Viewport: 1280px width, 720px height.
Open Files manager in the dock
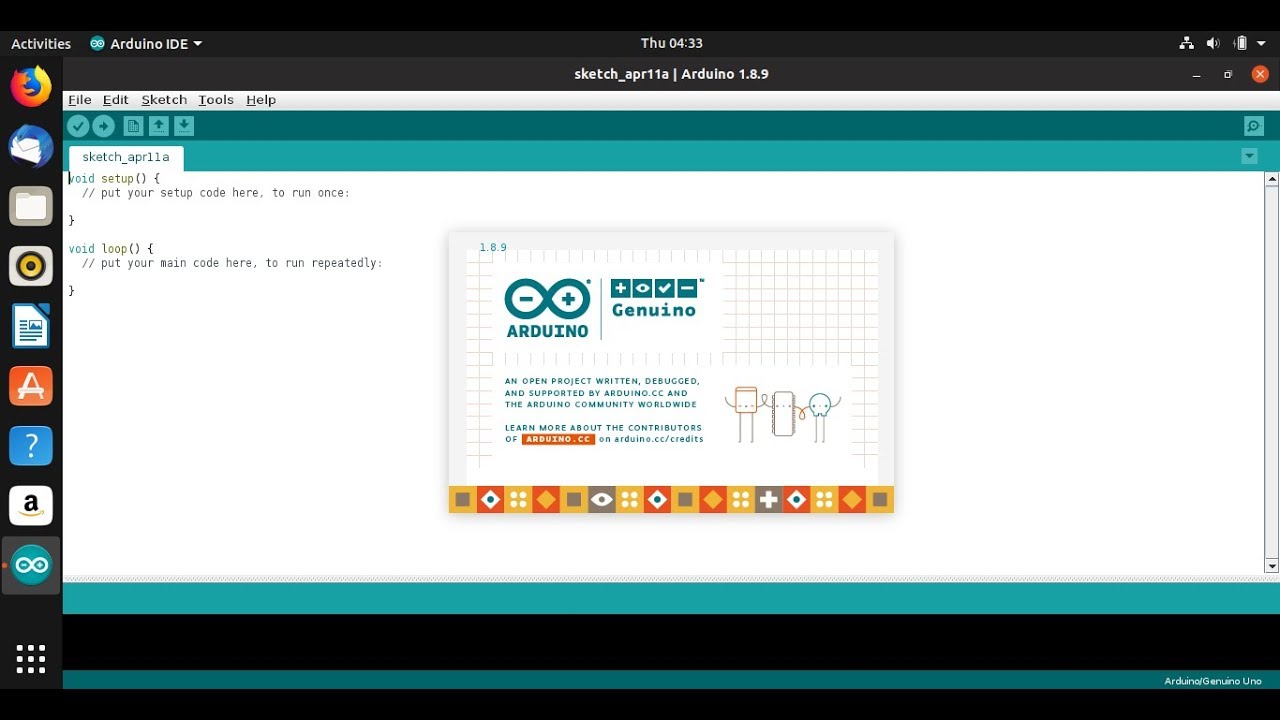(x=31, y=207)
